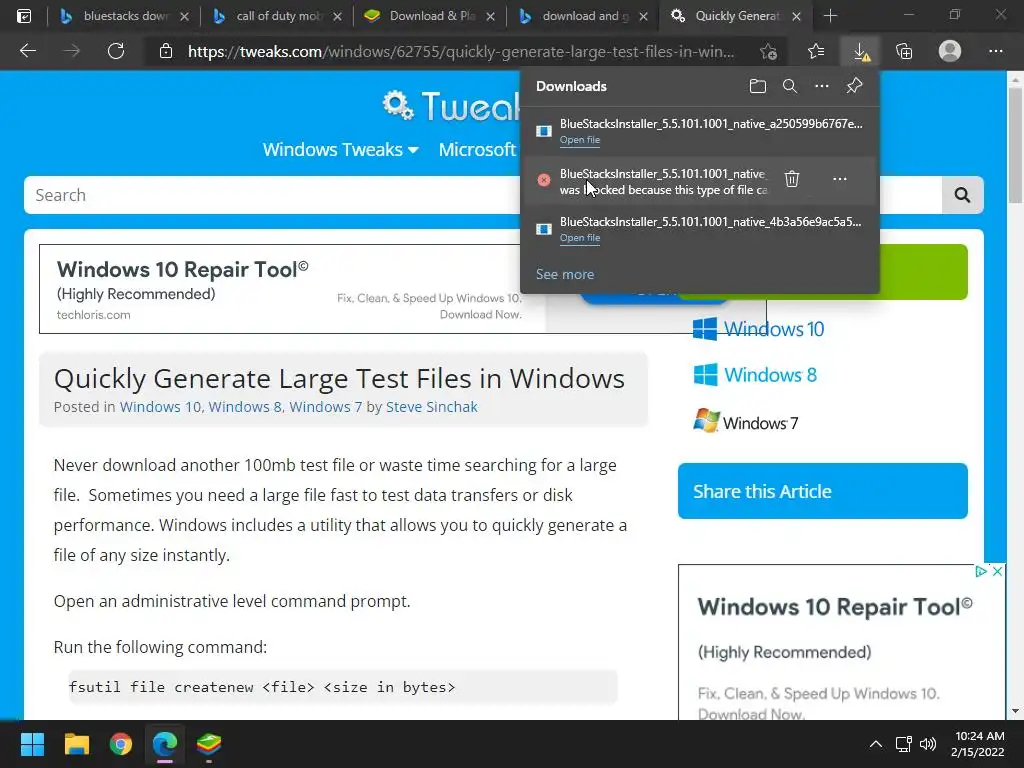The width and height of the screenshot is (1024, 768).
Task: Click the browser address bar URL
Action: tap(460, 52)
